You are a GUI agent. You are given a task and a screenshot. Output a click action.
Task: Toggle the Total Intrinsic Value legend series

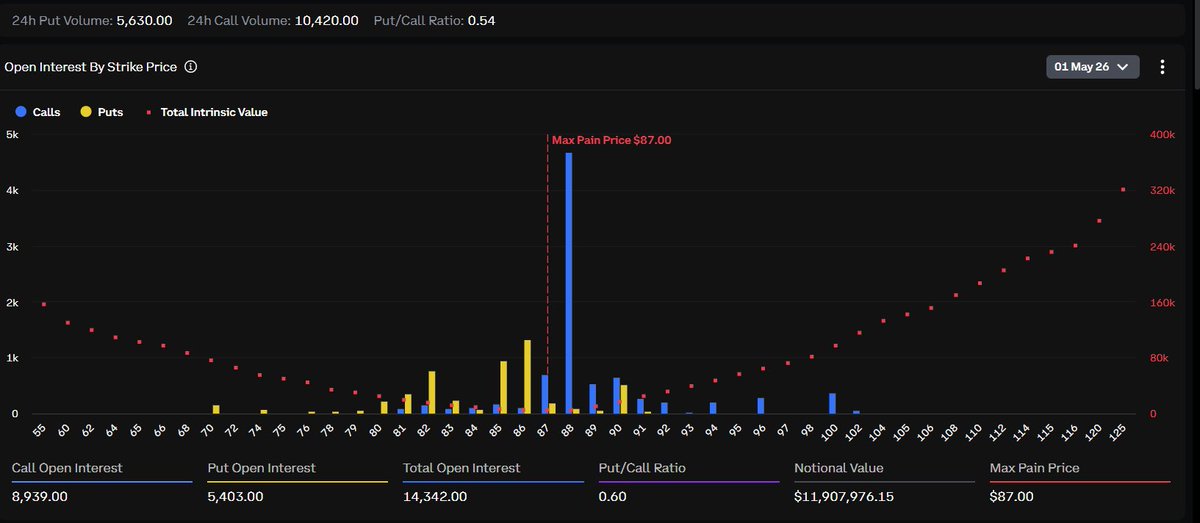[x=207, y=112]
